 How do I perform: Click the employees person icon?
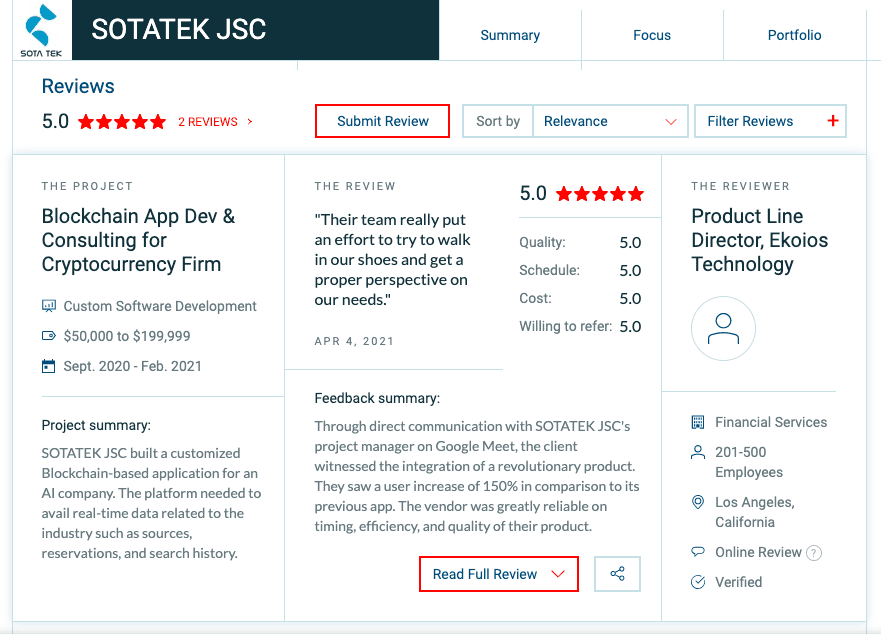pyautogui.click(x=698, y=452)
